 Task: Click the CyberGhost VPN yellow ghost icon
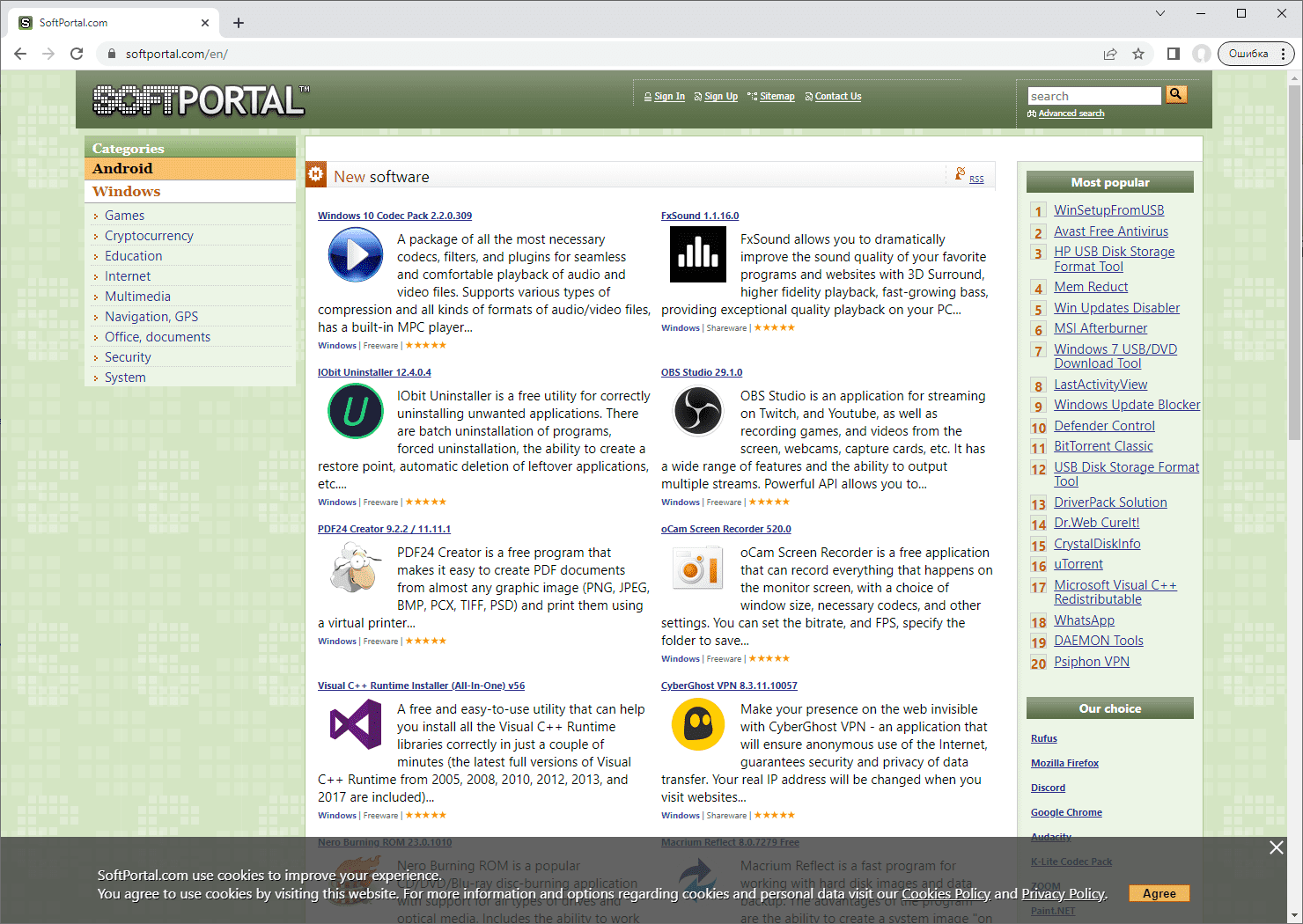pyautogui.click(x=698, y=724)
